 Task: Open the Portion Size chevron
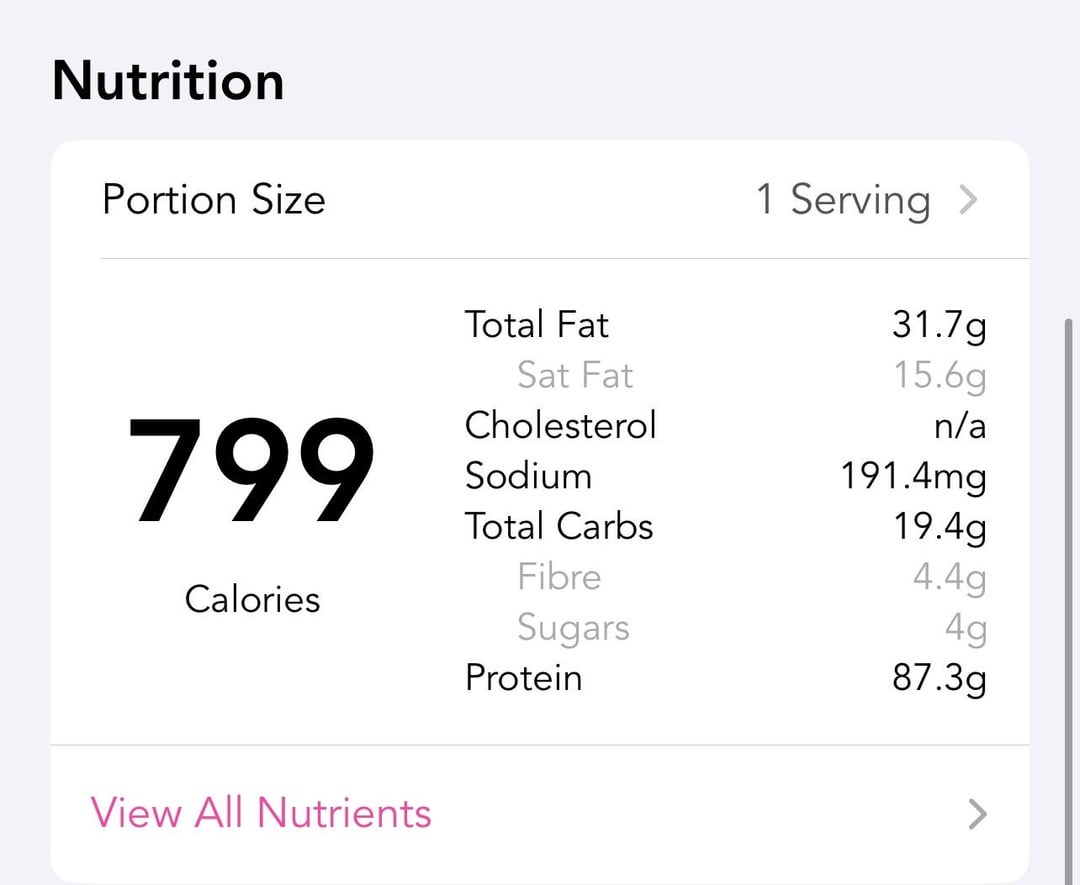[x=968, y=200]
